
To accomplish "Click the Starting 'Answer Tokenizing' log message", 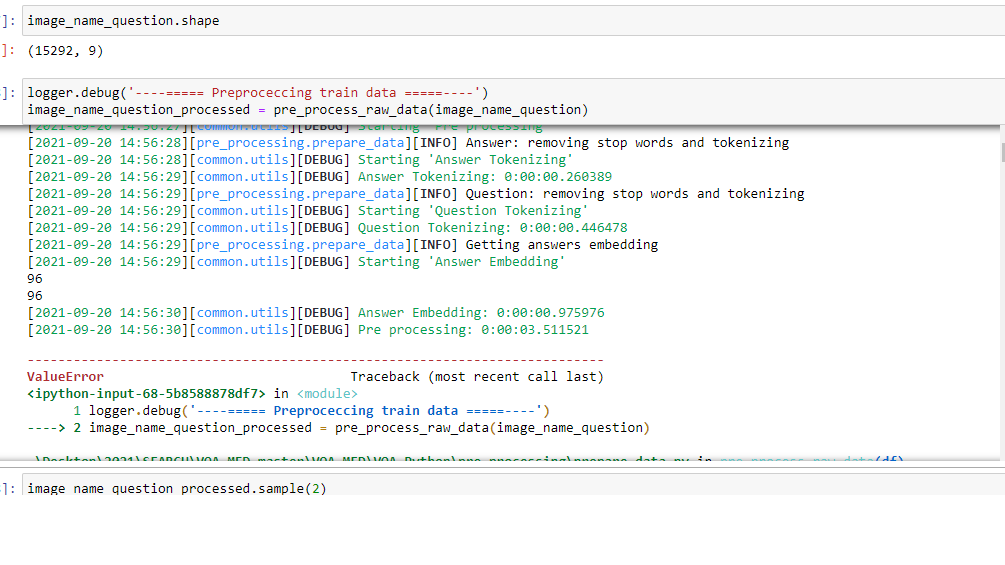I will point(465,160).
